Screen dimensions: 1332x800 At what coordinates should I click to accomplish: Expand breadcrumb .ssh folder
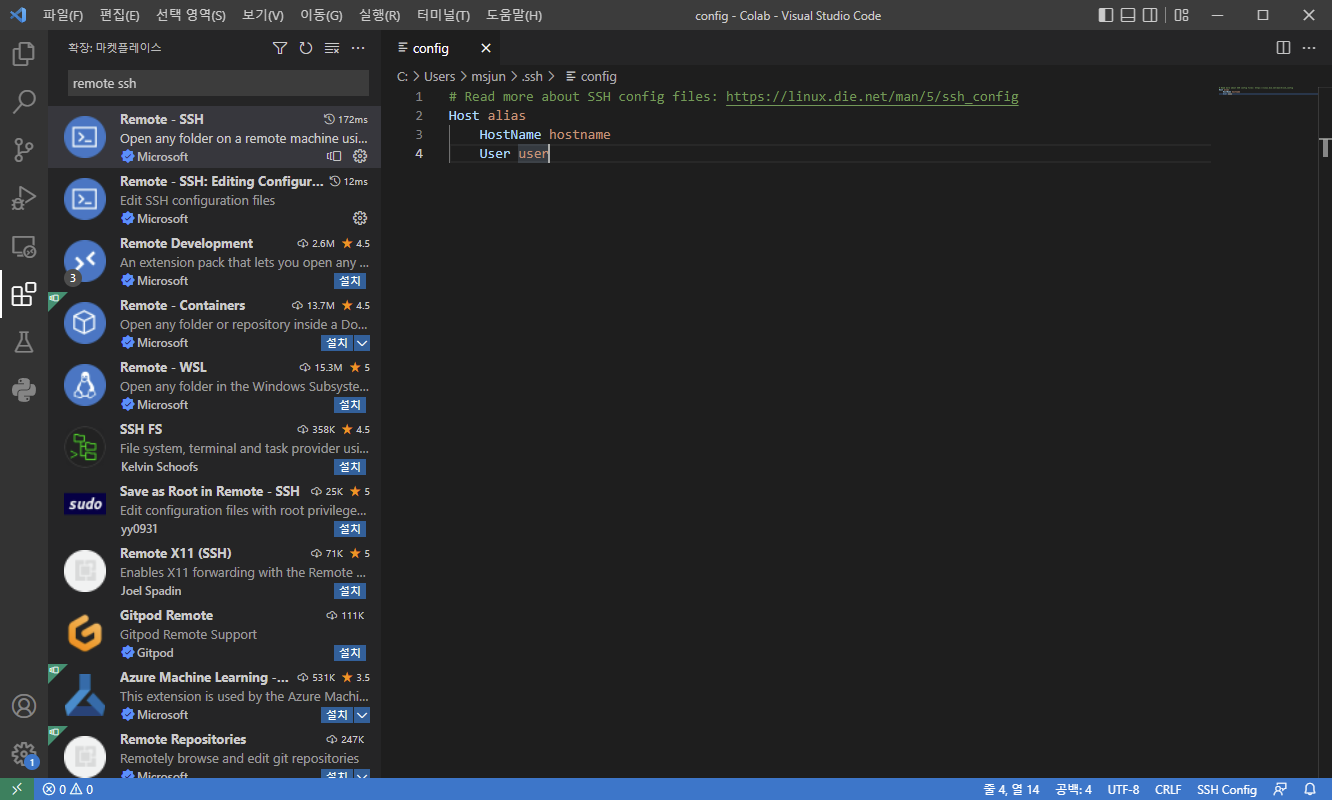pyautogui.click(x=532, y=76)
